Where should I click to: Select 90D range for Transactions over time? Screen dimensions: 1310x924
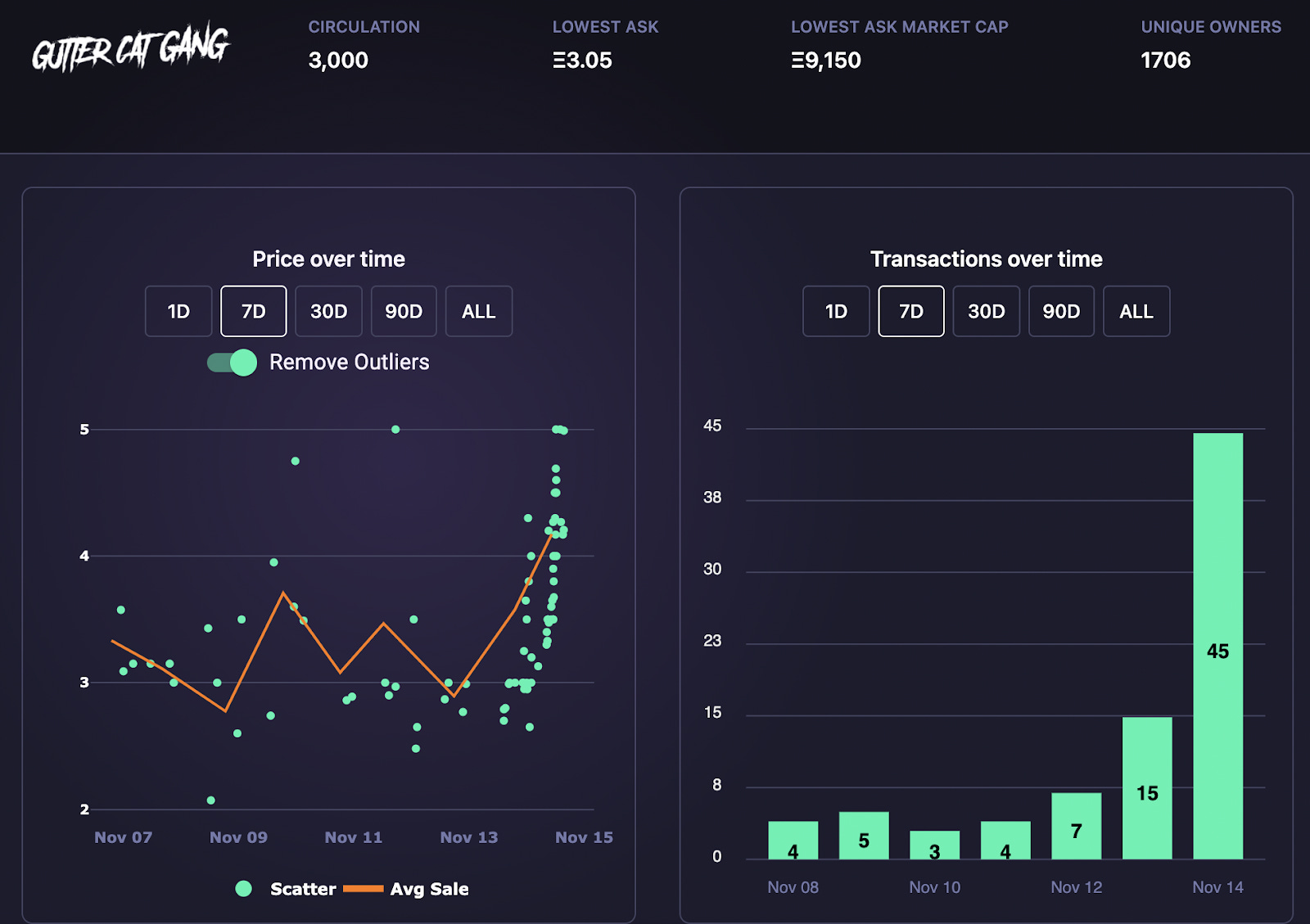(x=1061, y=311)
